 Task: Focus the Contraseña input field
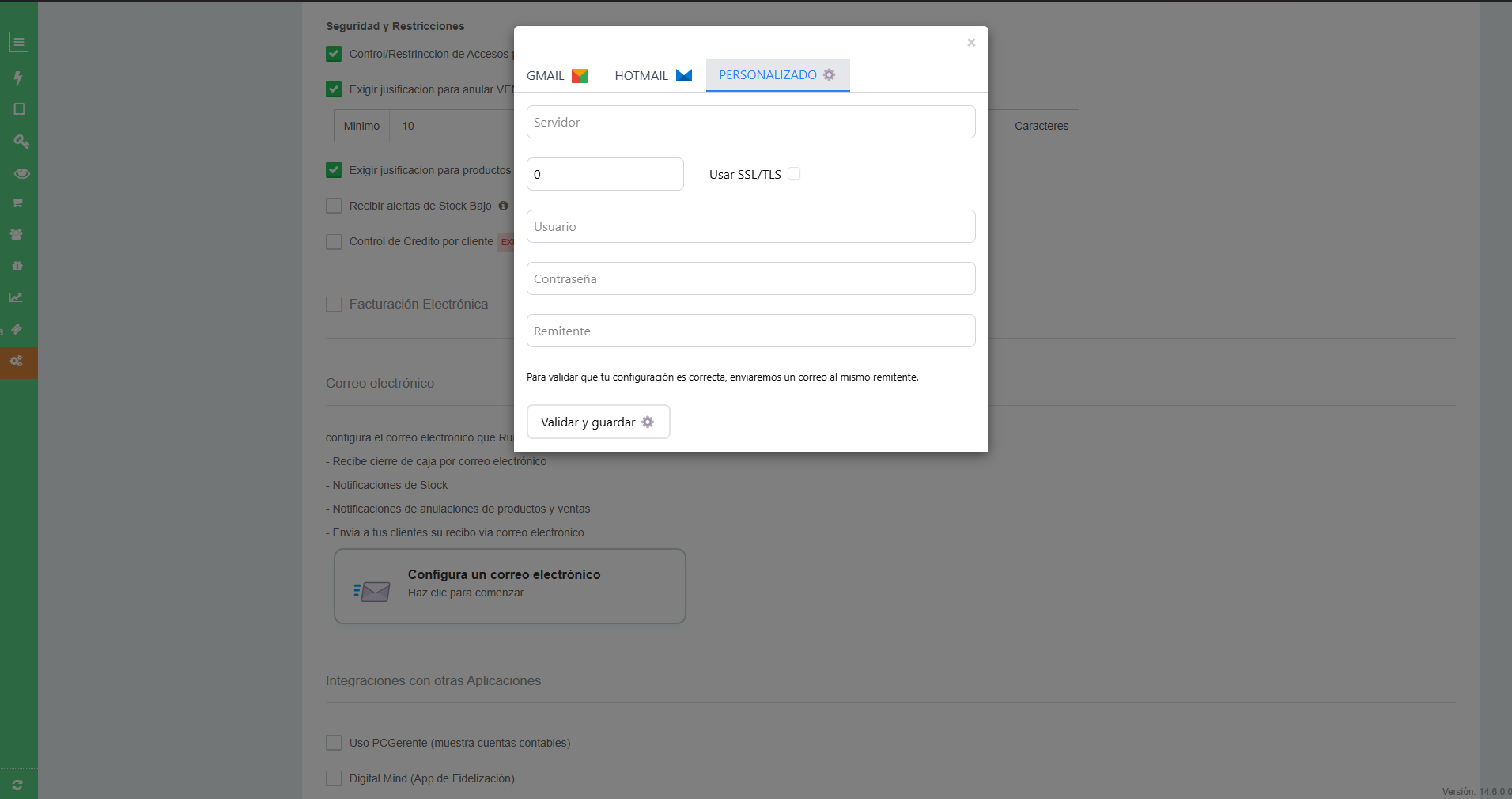point(751,278)
